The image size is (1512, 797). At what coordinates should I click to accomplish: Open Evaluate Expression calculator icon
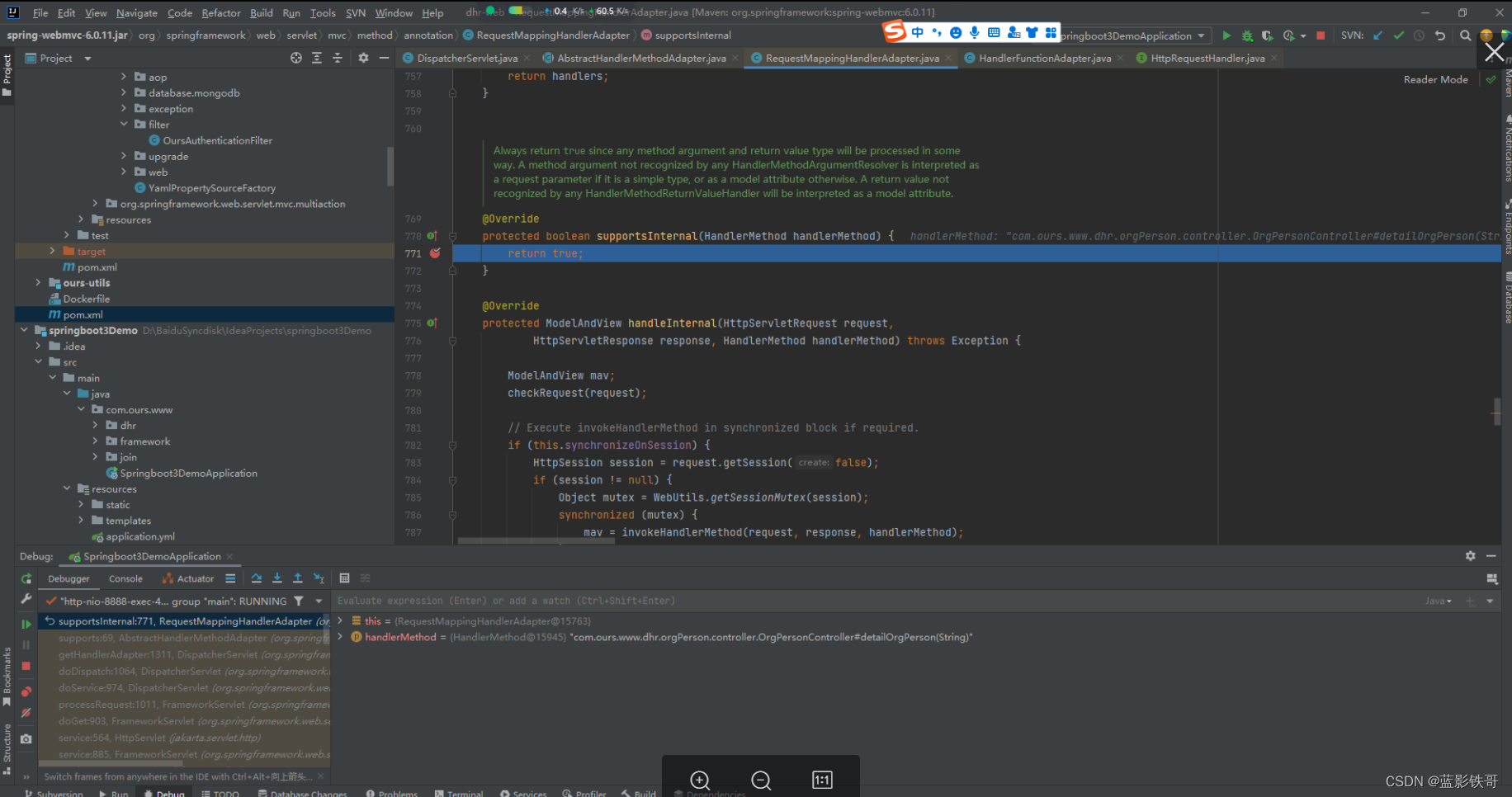pos(345,578)
